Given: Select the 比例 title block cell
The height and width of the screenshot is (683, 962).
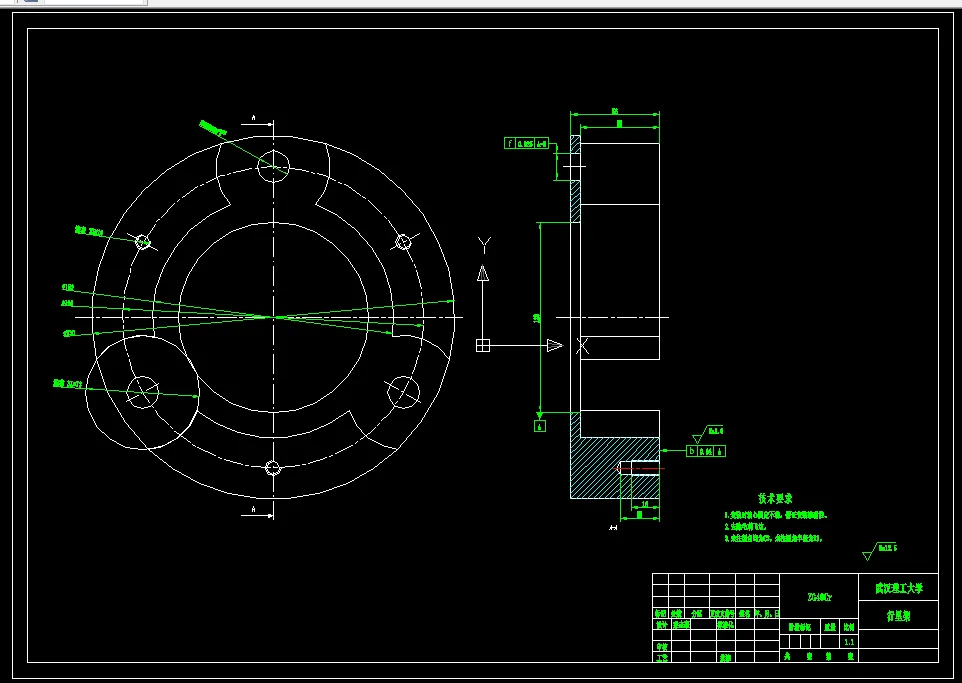Looking at the screenshot, I should pyautogui.click(x=849, y=627).
